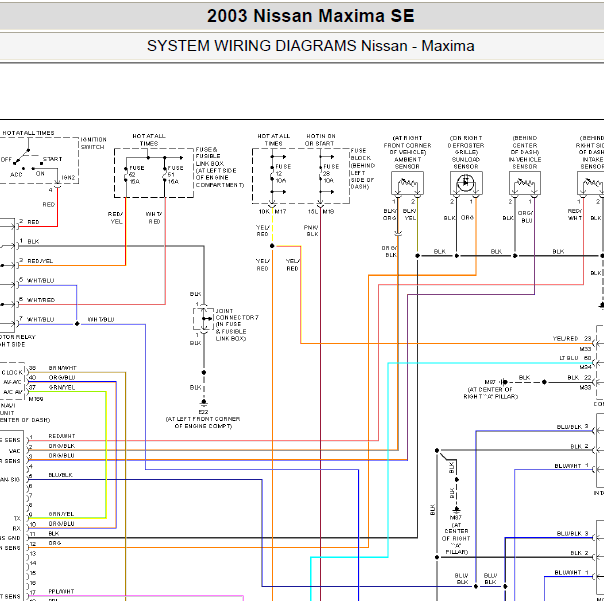The image size is (604, 601).
Task: Click the 'YEL/RED 23' wire label
Action: (x=572, y=338)
